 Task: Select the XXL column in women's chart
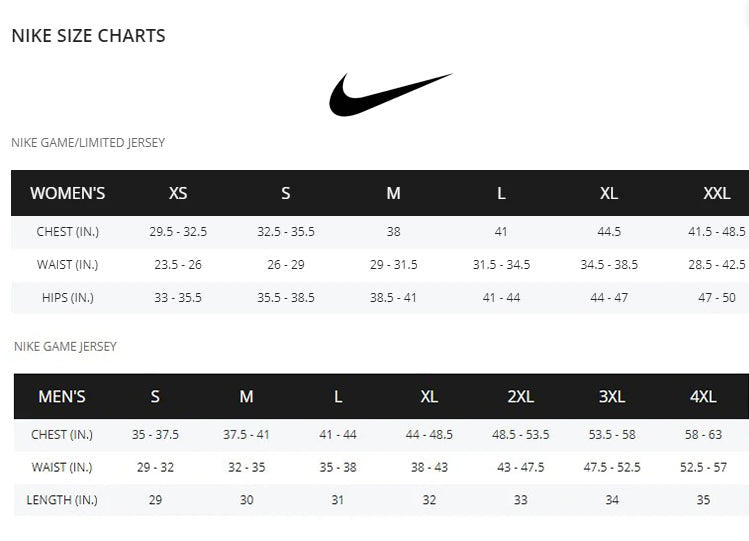[716, 193]
